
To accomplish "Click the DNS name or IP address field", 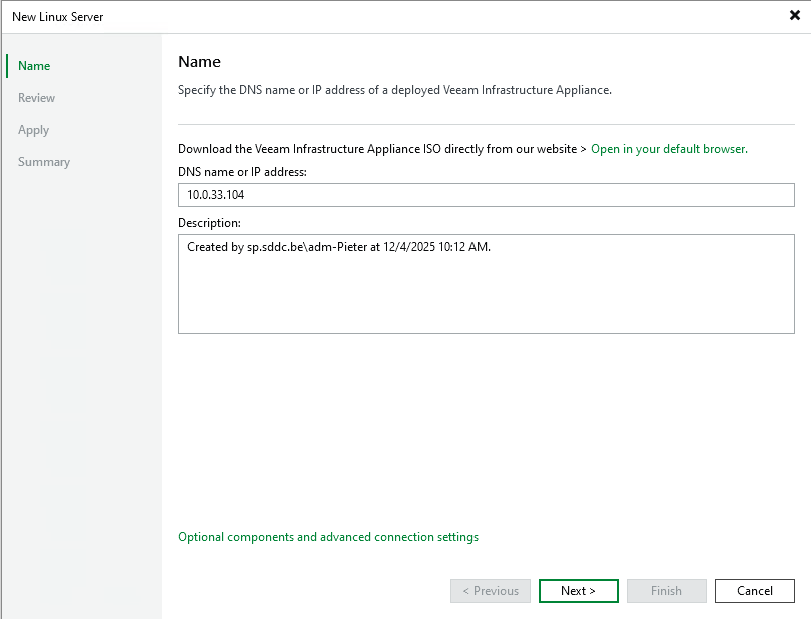I will click(486, 195).
